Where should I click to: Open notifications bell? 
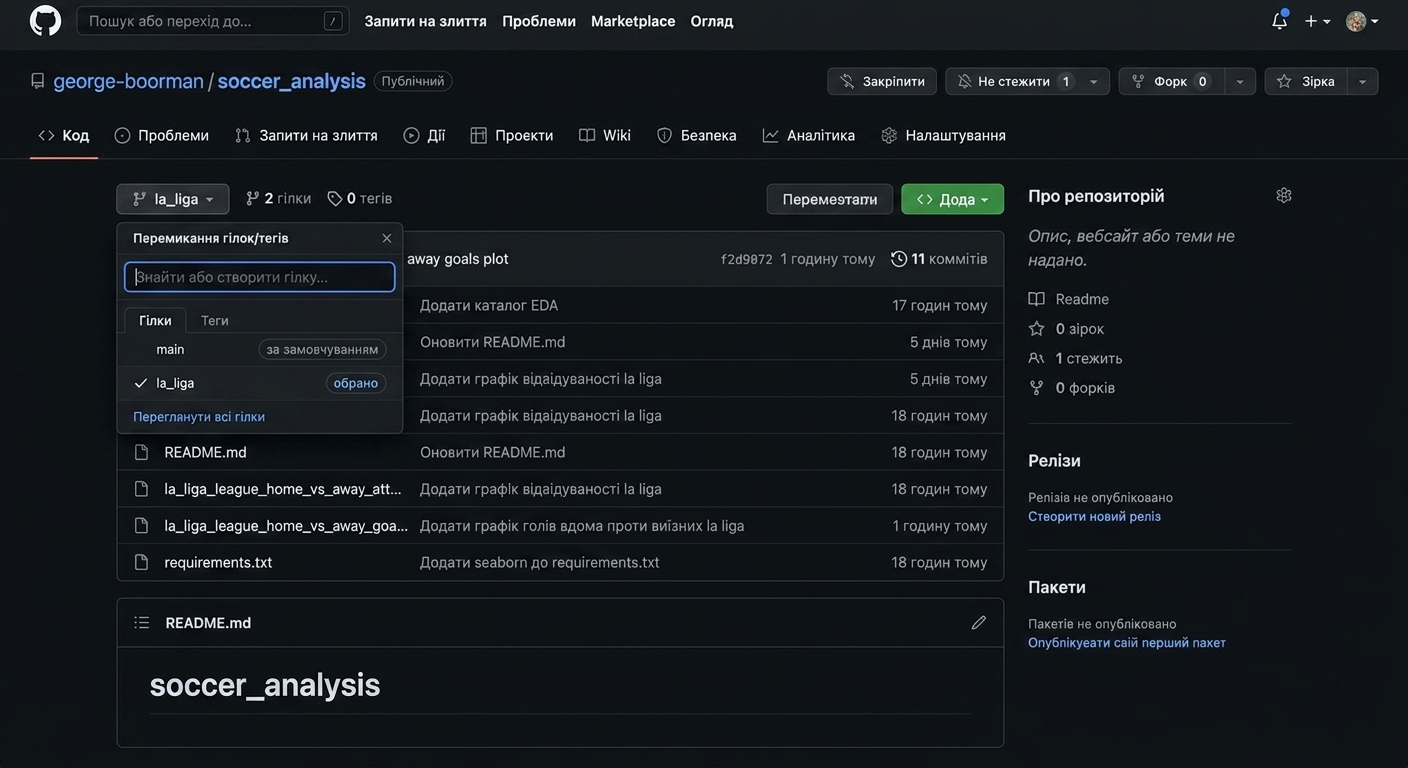(x=1279, y=21)
